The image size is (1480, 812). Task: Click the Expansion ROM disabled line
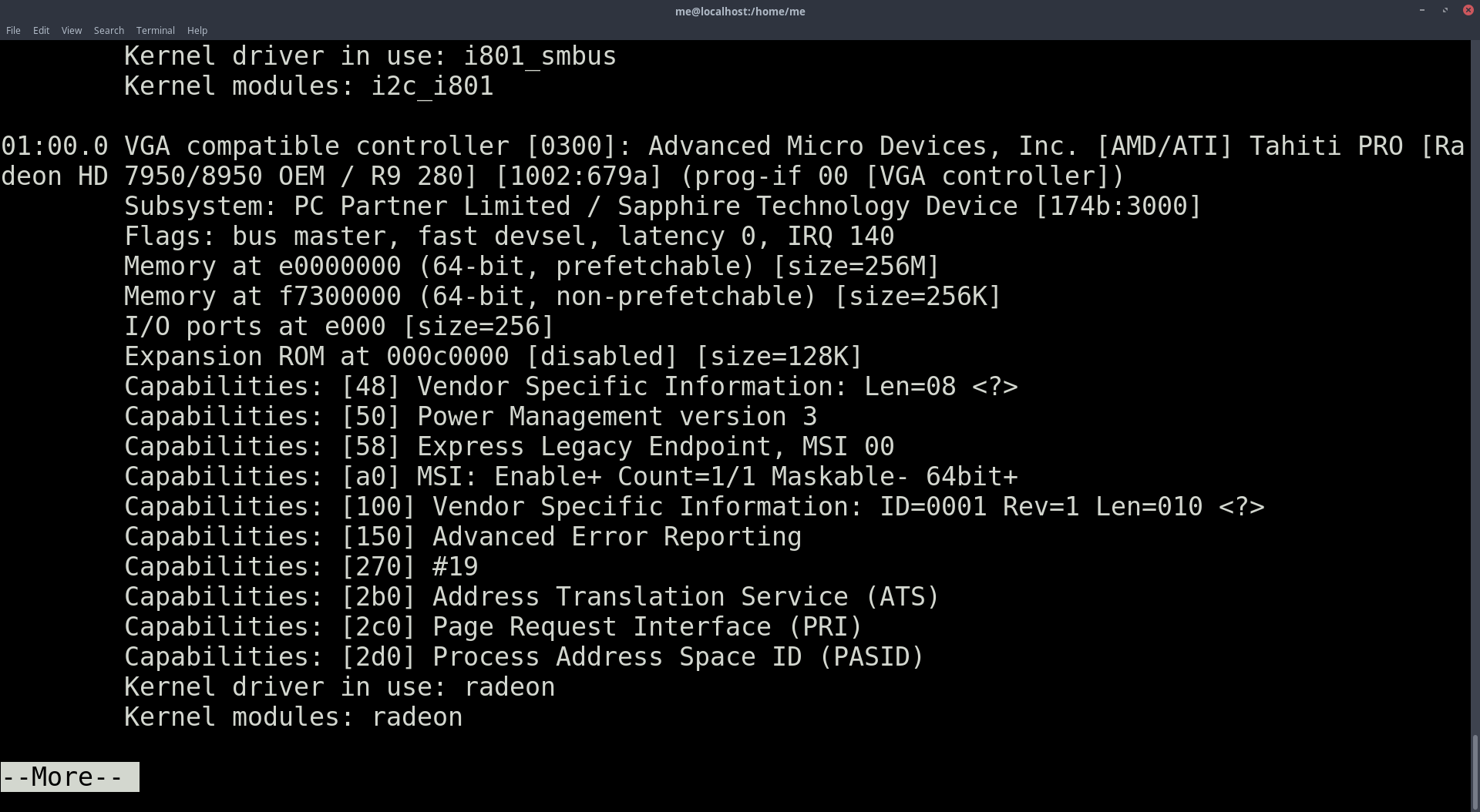click(x=493, y=355)
